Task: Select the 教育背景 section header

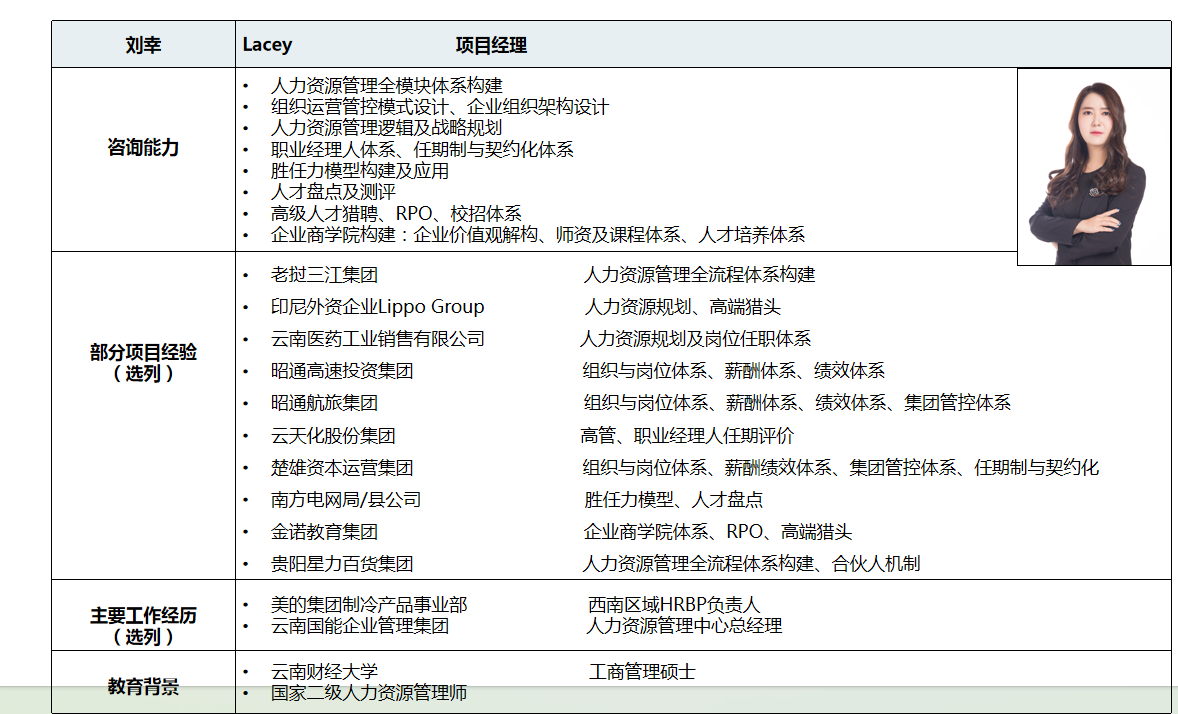Action: point(143,687)
